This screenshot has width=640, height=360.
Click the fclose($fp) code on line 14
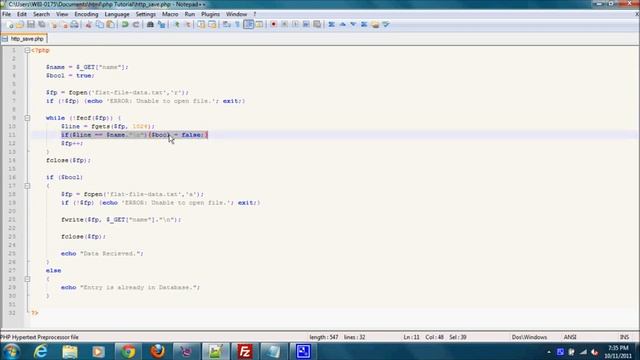[69, 160]
